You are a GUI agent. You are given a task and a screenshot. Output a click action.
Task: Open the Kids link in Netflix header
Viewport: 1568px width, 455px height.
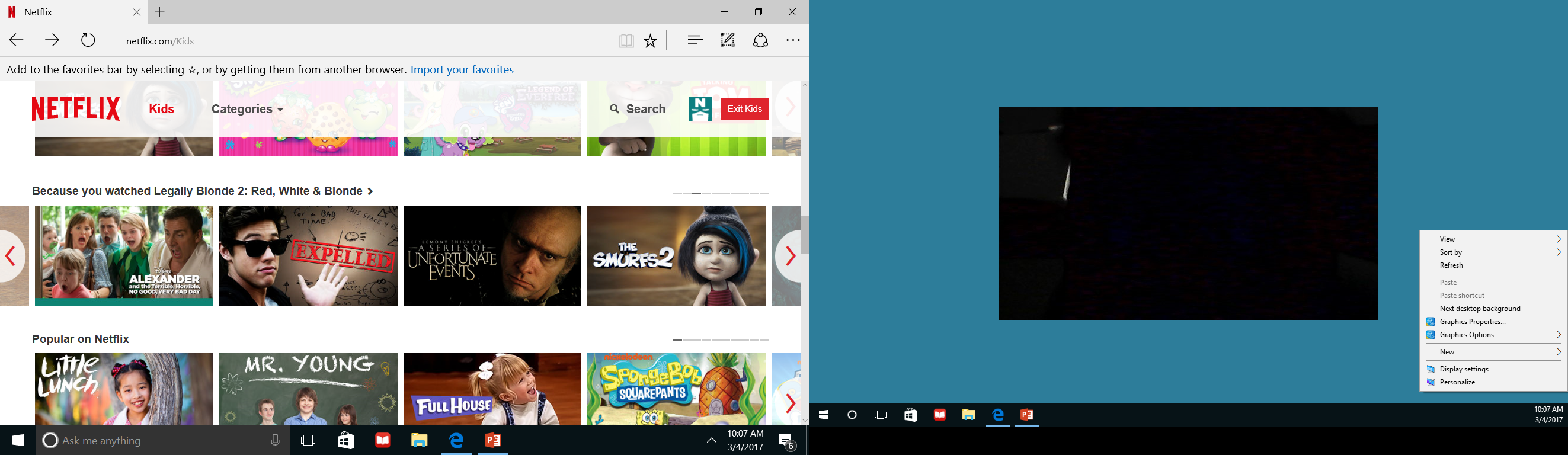(161, 109)
